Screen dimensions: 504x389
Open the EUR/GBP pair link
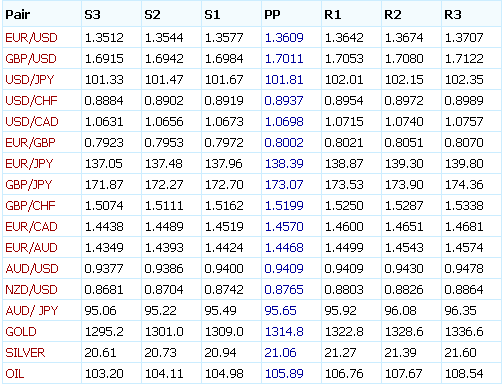point(30,143)
